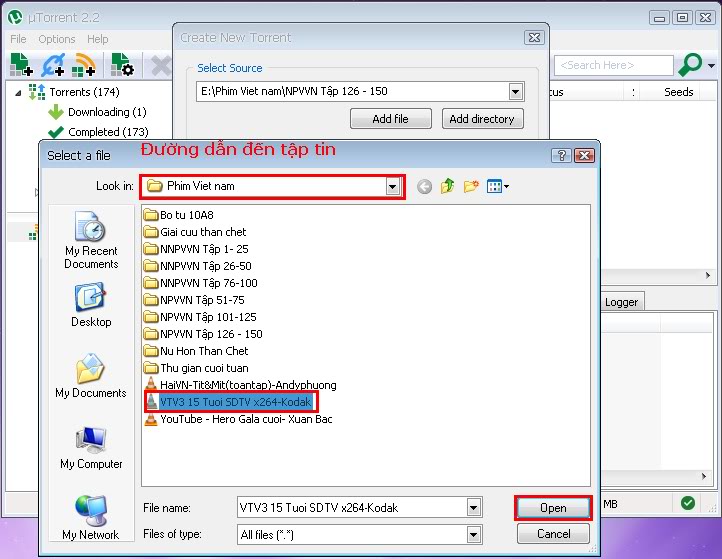The height and width of the screenshot is (559, 722).
Task: Select folder NPVVN Tập 51-75
Action: point(194,300)
